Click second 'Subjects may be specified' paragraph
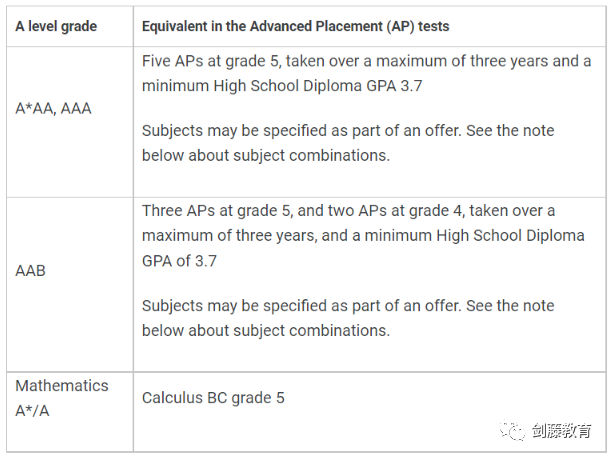This screenshot has height=458, width=611. [348, 318]
